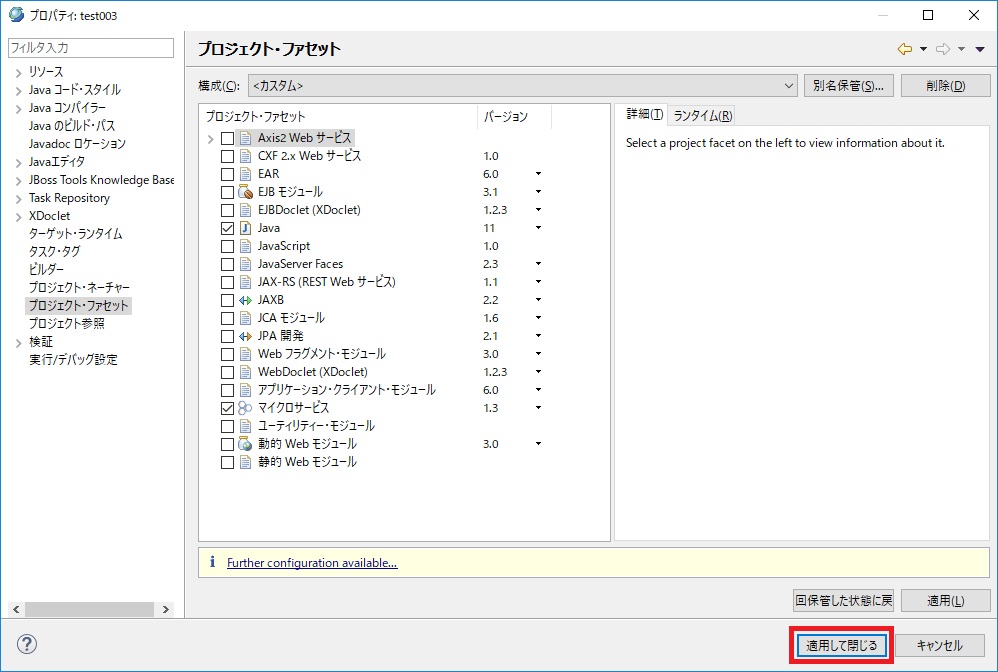998x672 pixels.
Task: Click the EJB module facet icon
Action: tap(245, 192)
